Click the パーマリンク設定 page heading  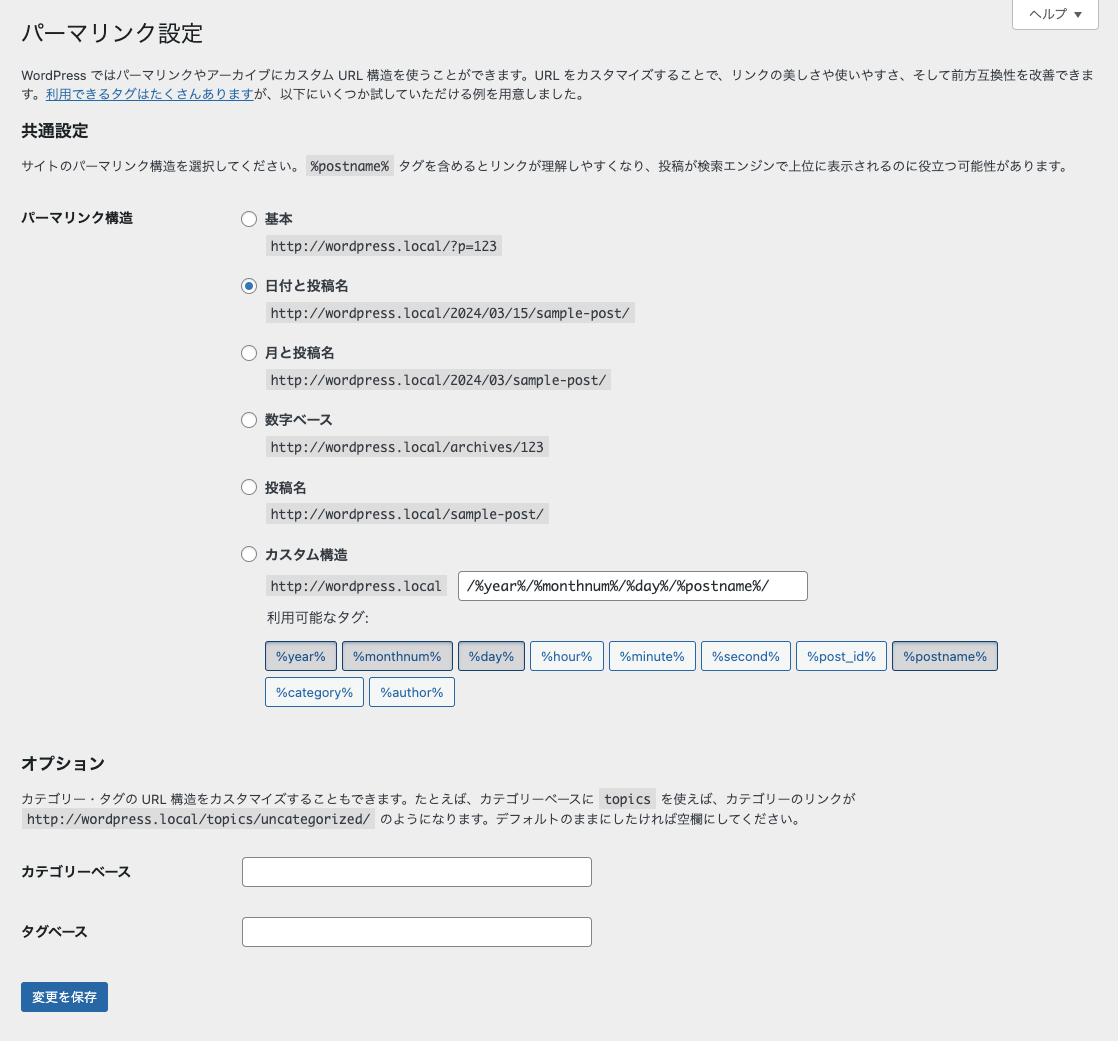pos(112,34)
